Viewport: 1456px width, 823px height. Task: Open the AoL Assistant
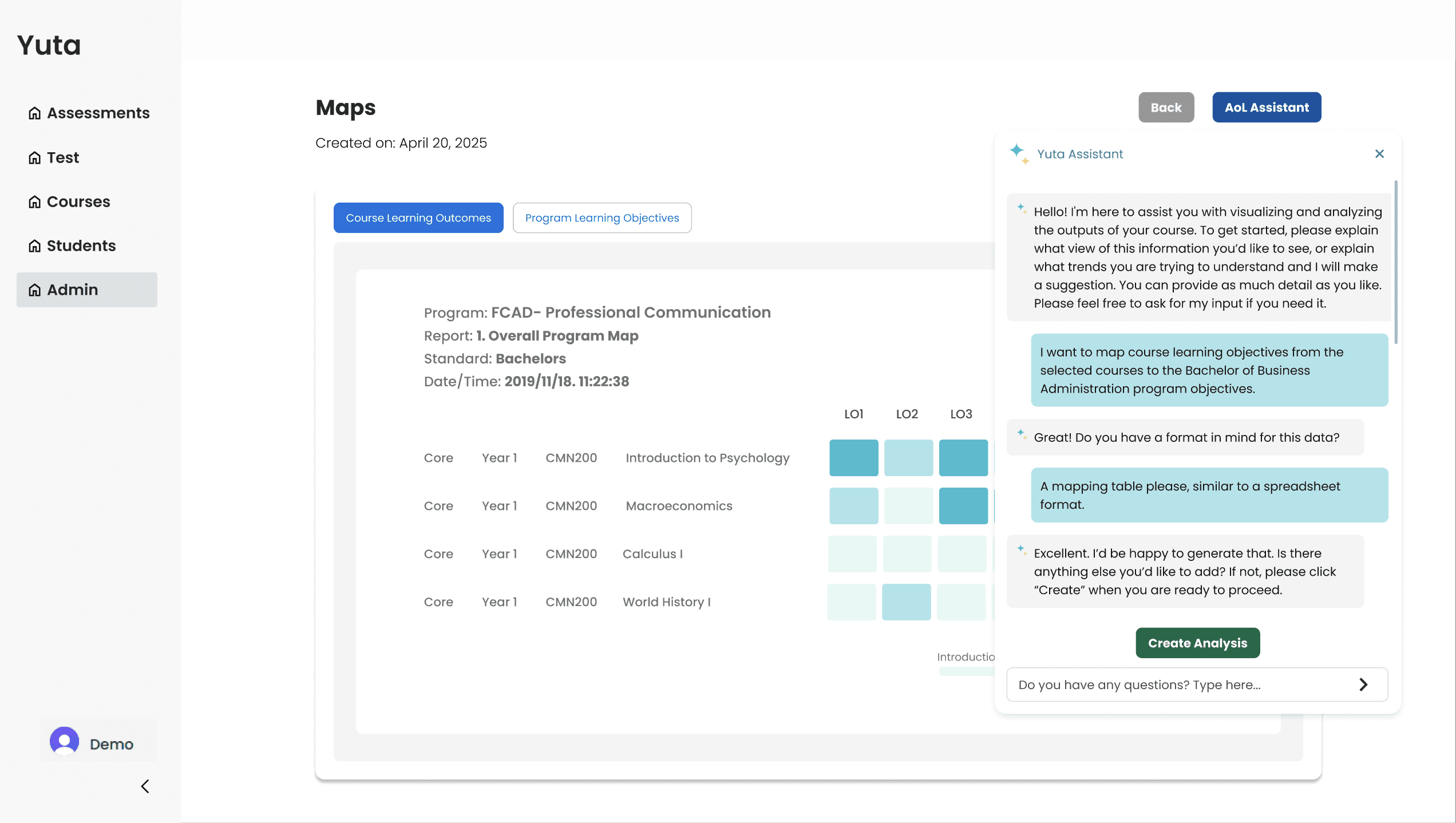(x=1266, y=107)
